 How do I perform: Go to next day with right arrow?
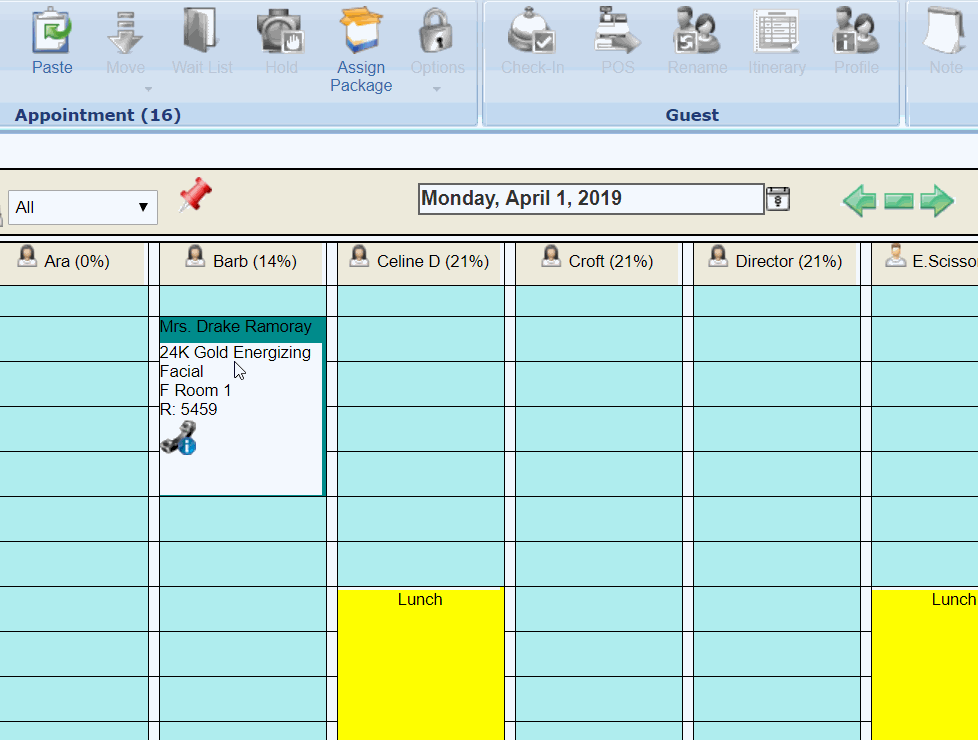[x=937, y=201]
